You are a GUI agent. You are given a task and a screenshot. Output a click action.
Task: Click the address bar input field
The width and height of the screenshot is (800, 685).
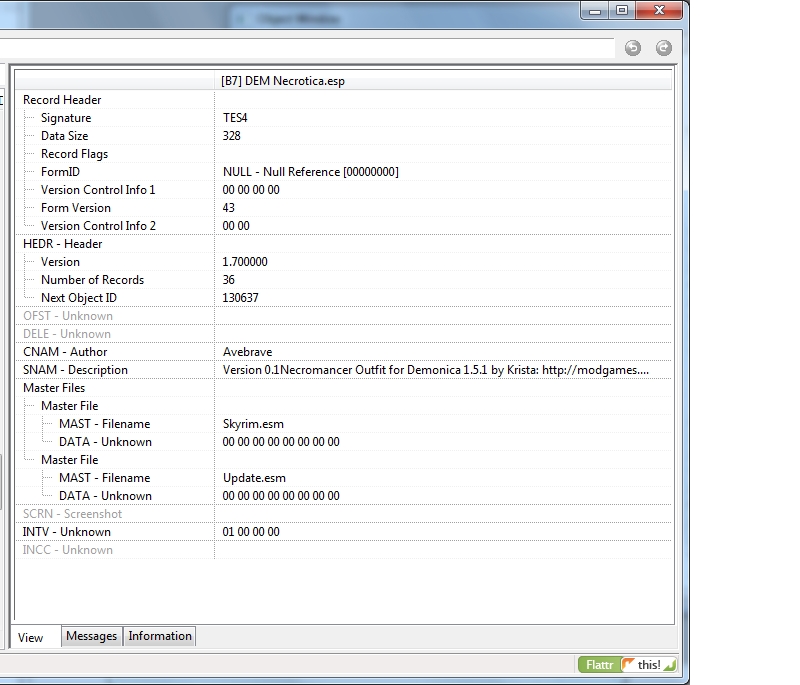point(306,47)
